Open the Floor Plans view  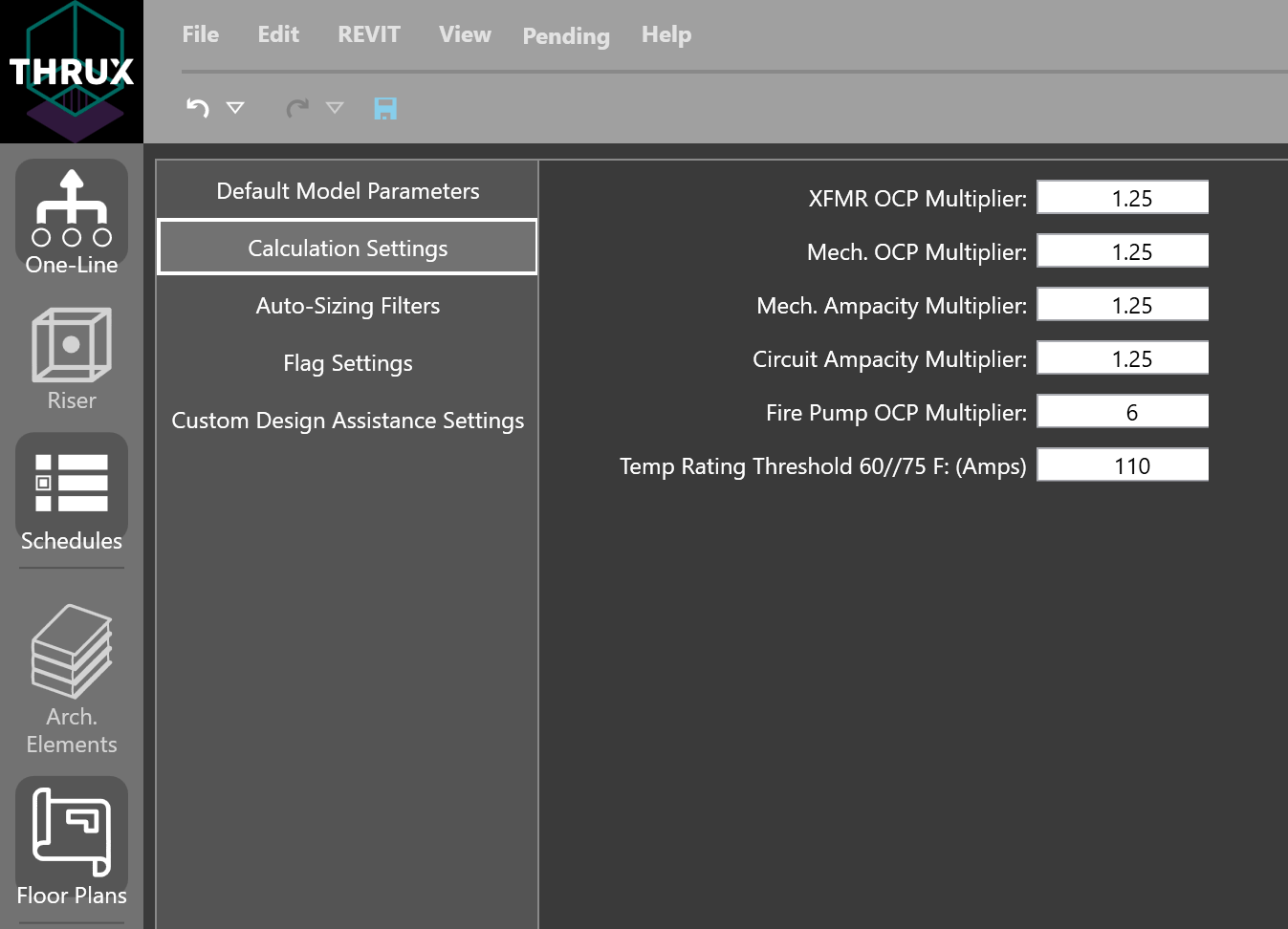71,832
